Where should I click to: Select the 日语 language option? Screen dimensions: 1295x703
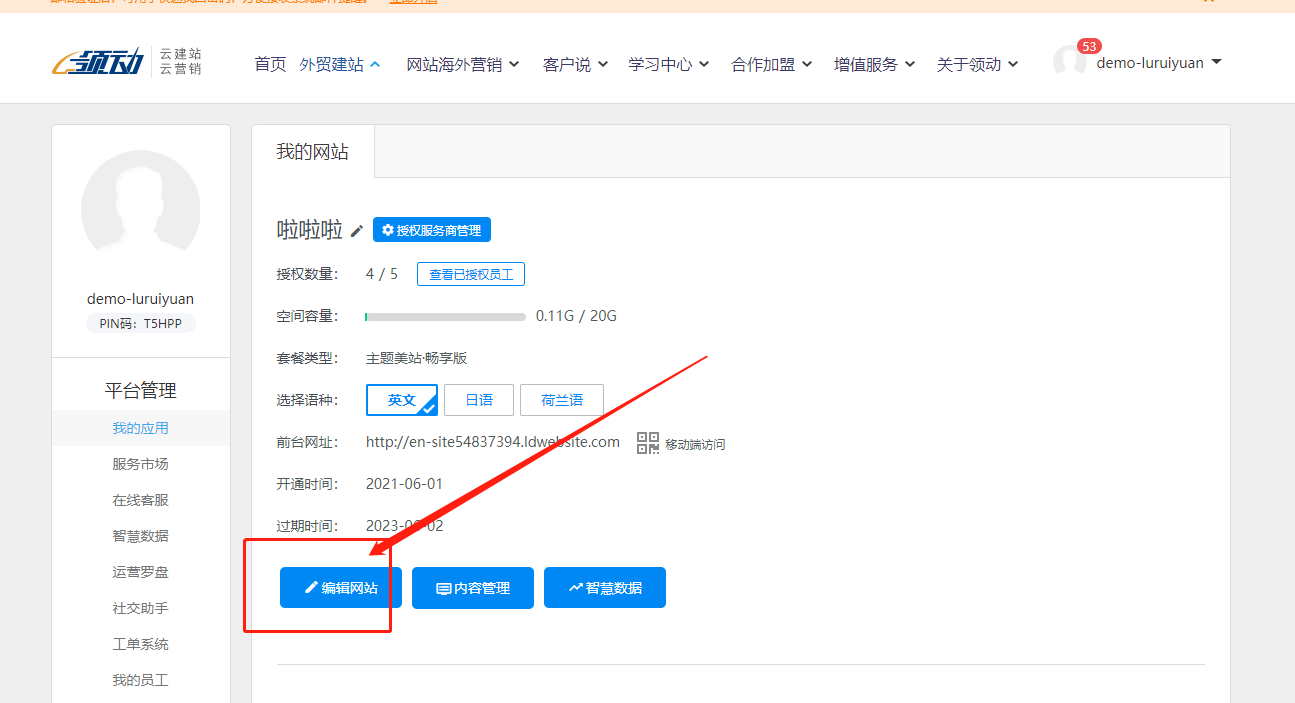479,400
